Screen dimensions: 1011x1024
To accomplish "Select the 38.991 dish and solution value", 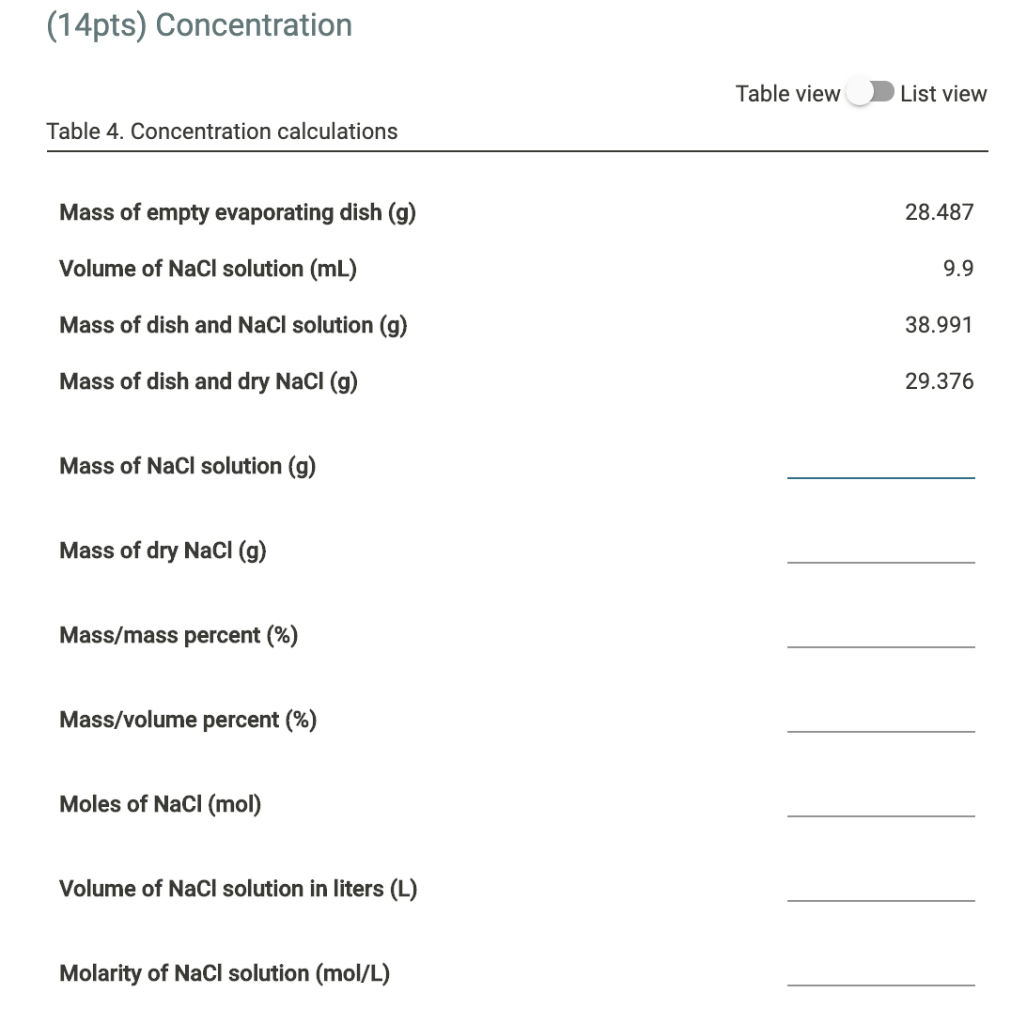I will click(x=940, y=324).
